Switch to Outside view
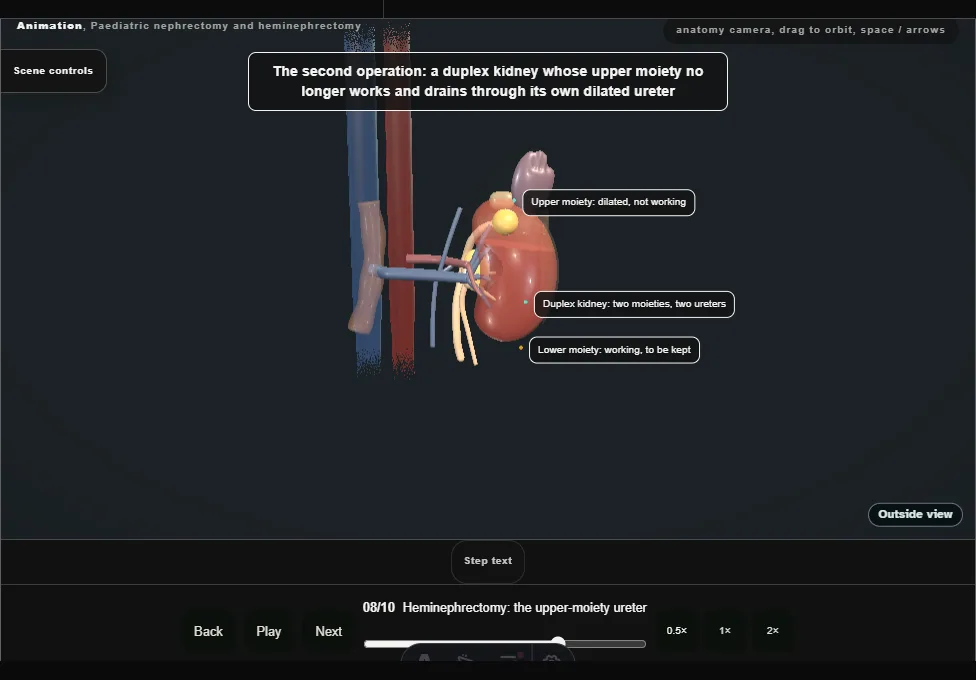 [x=915, y=514]
